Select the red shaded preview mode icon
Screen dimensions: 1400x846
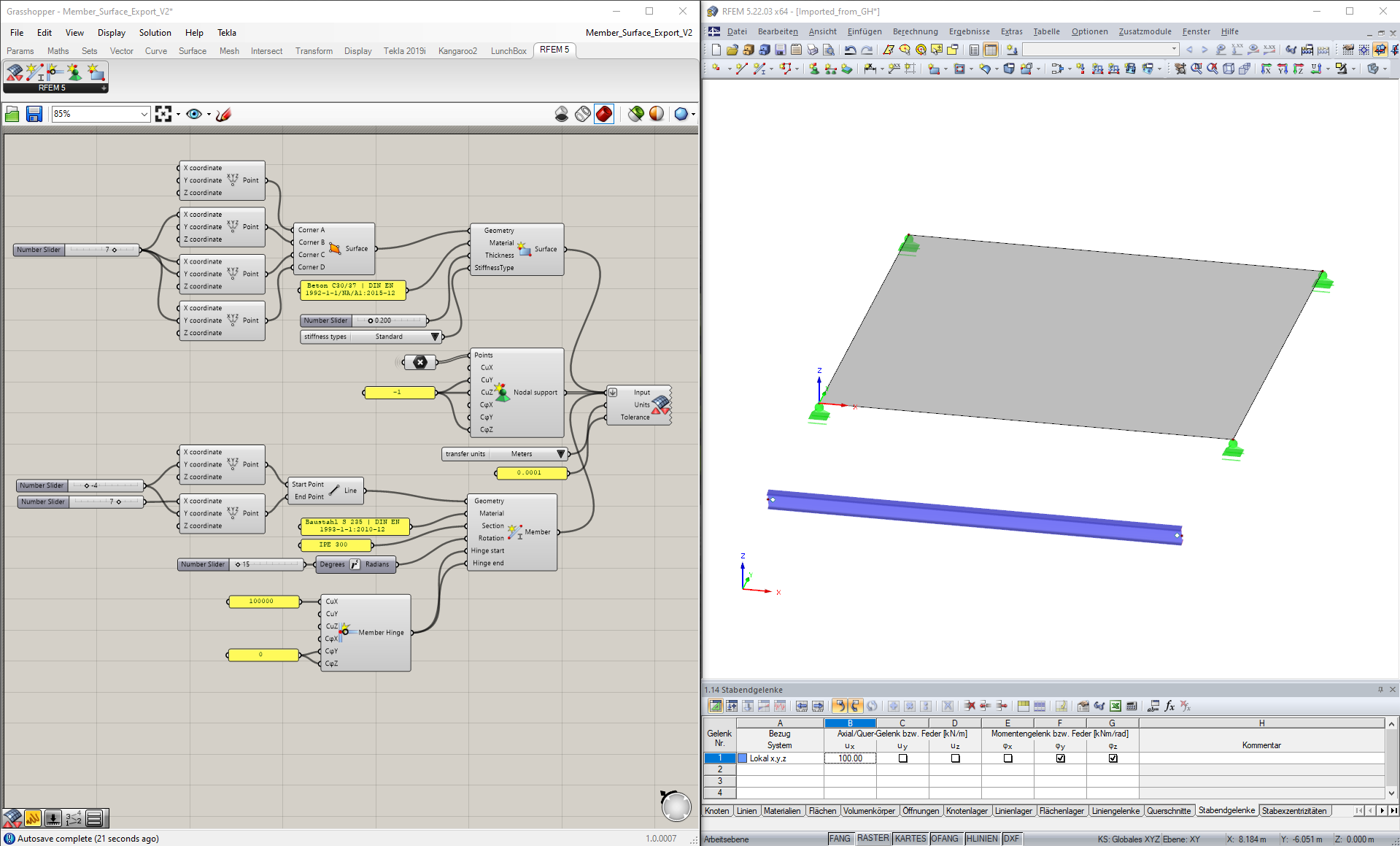tap(604, 114)
